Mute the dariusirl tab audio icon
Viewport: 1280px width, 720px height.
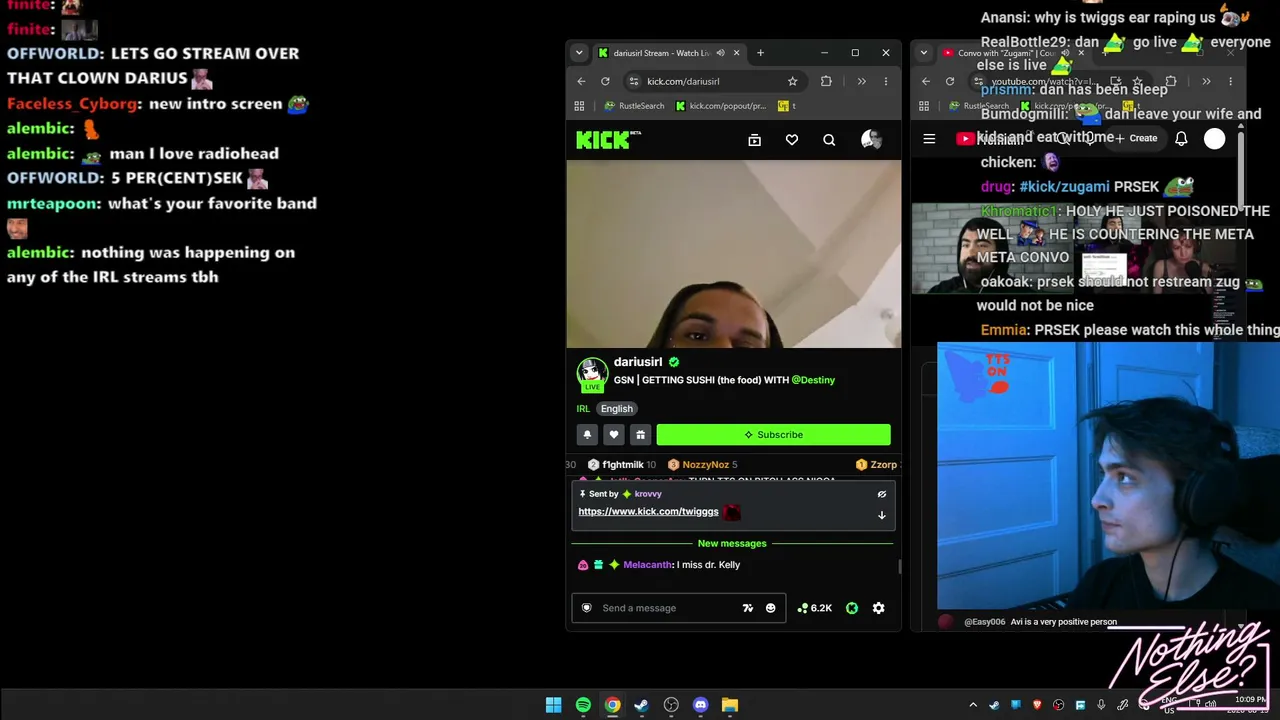click(720, 53)
